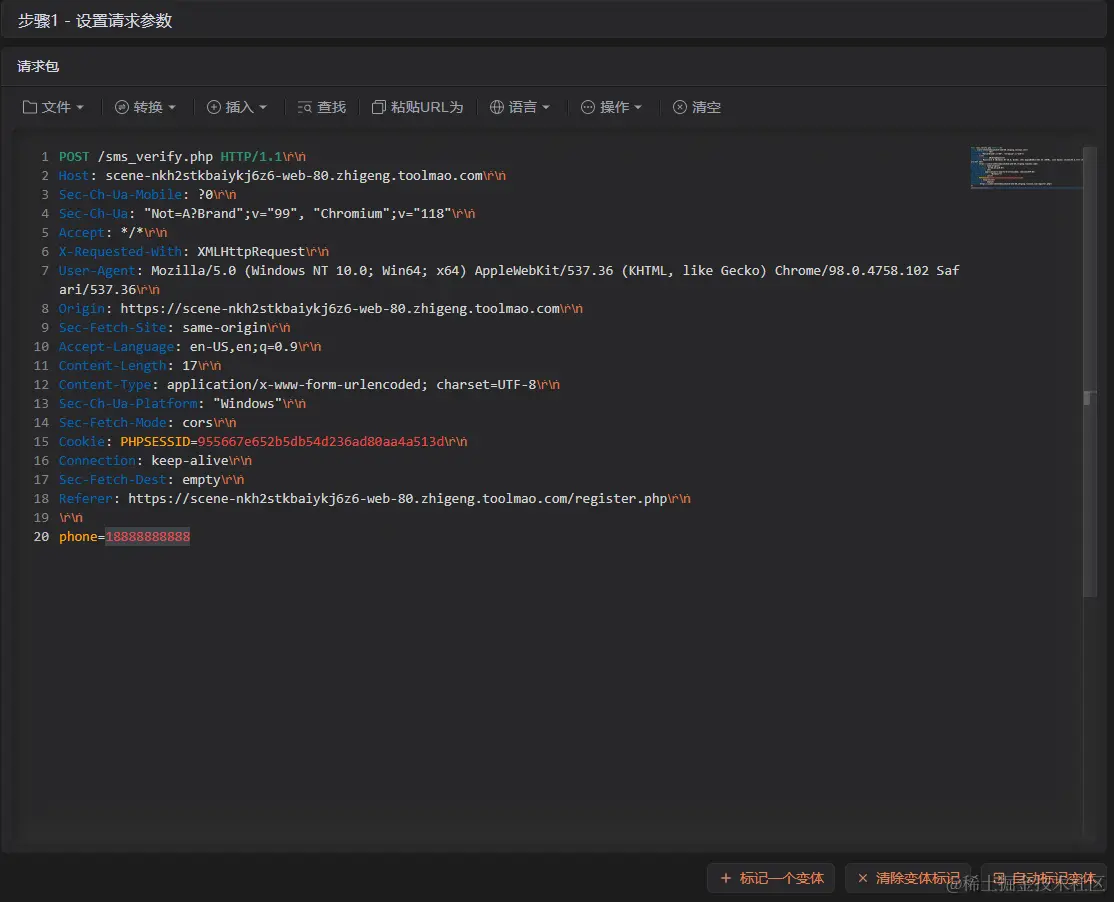The image size is (1114, 902).
Task: Click the X icon on 清除变体标记
Action: [x=862, y=879]
